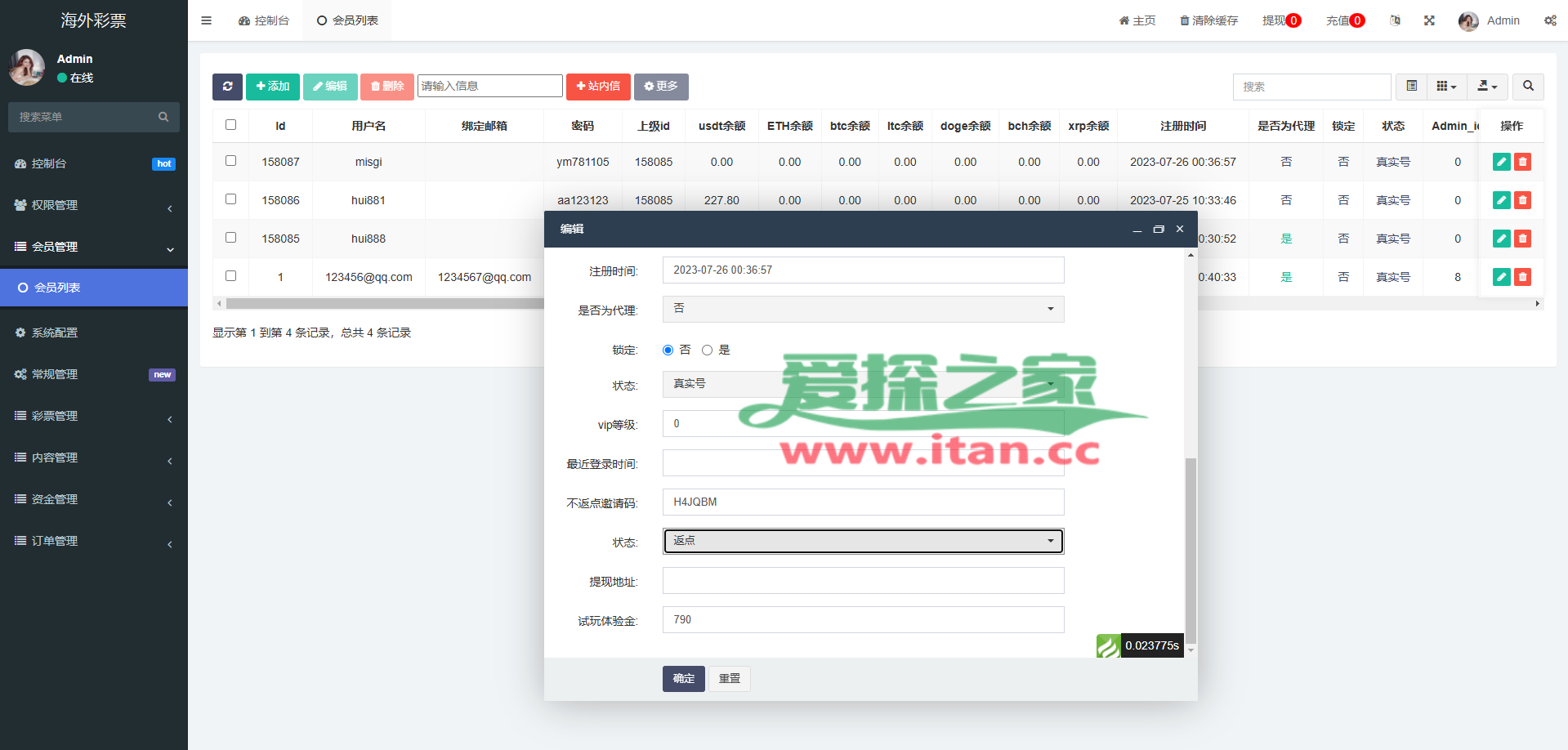Open the 返点 status dropdown

coord(863,541)
